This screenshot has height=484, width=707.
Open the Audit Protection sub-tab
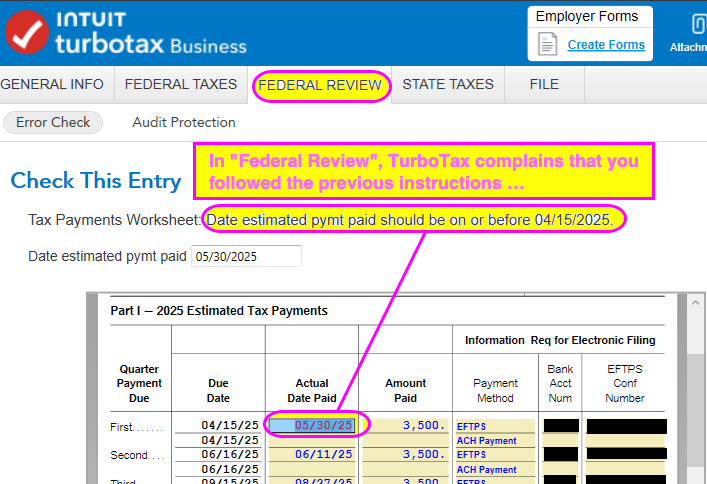pyautogui.click(x=184, y=122)
